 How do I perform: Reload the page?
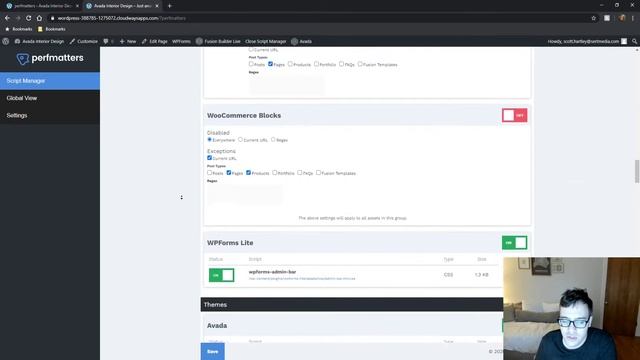point(29,18)
